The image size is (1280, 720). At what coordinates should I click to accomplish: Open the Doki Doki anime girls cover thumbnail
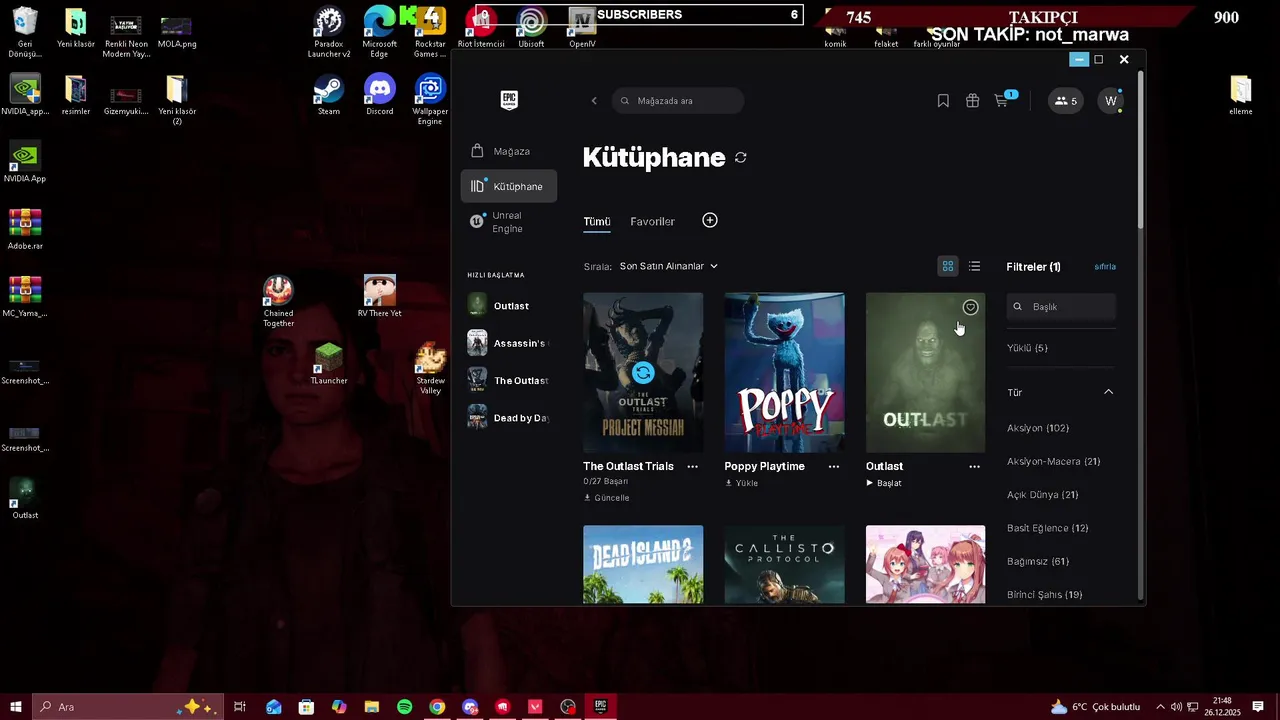point(925,565)
